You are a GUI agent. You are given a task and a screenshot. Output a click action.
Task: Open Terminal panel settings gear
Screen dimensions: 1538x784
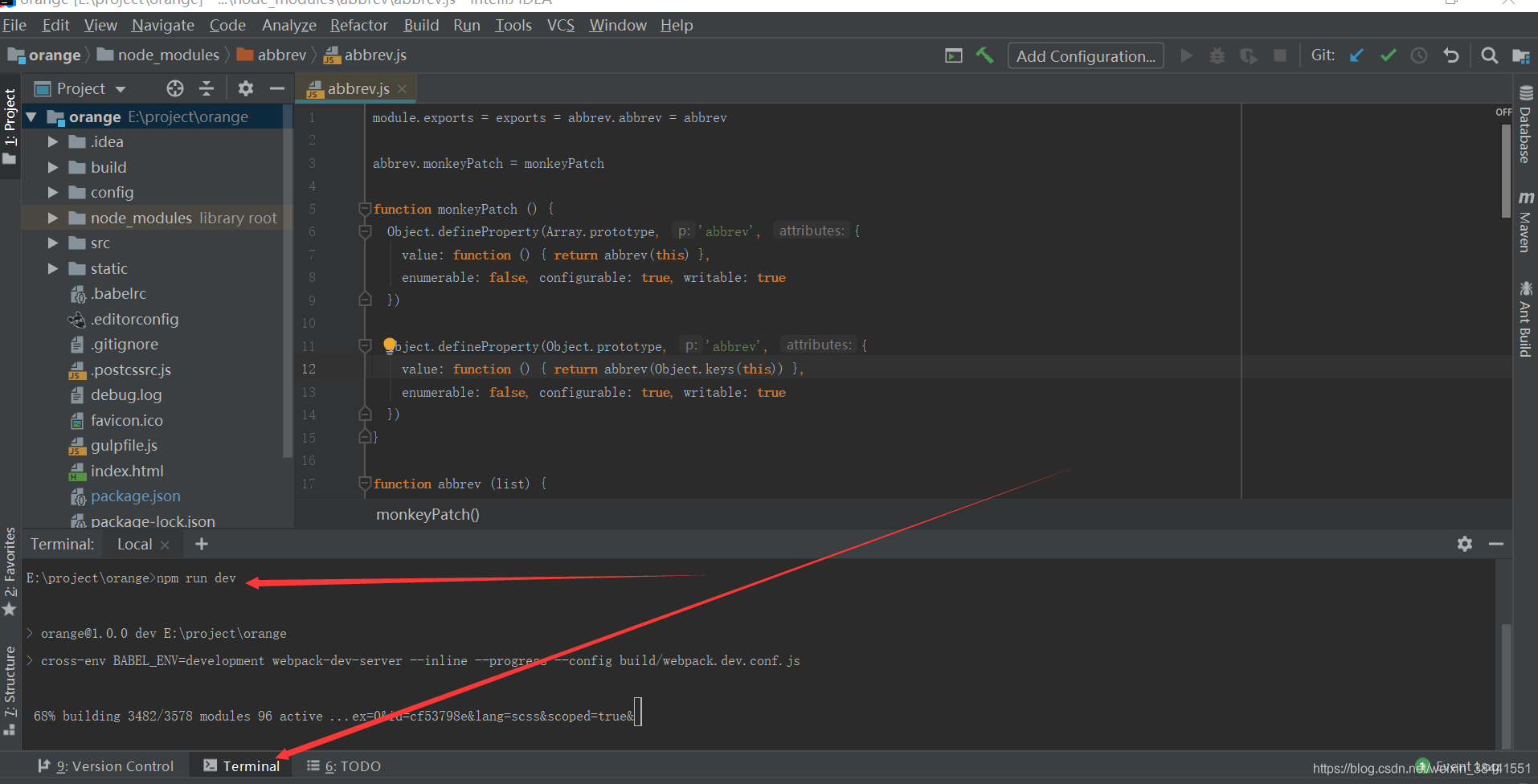[x=1465, y=544]
